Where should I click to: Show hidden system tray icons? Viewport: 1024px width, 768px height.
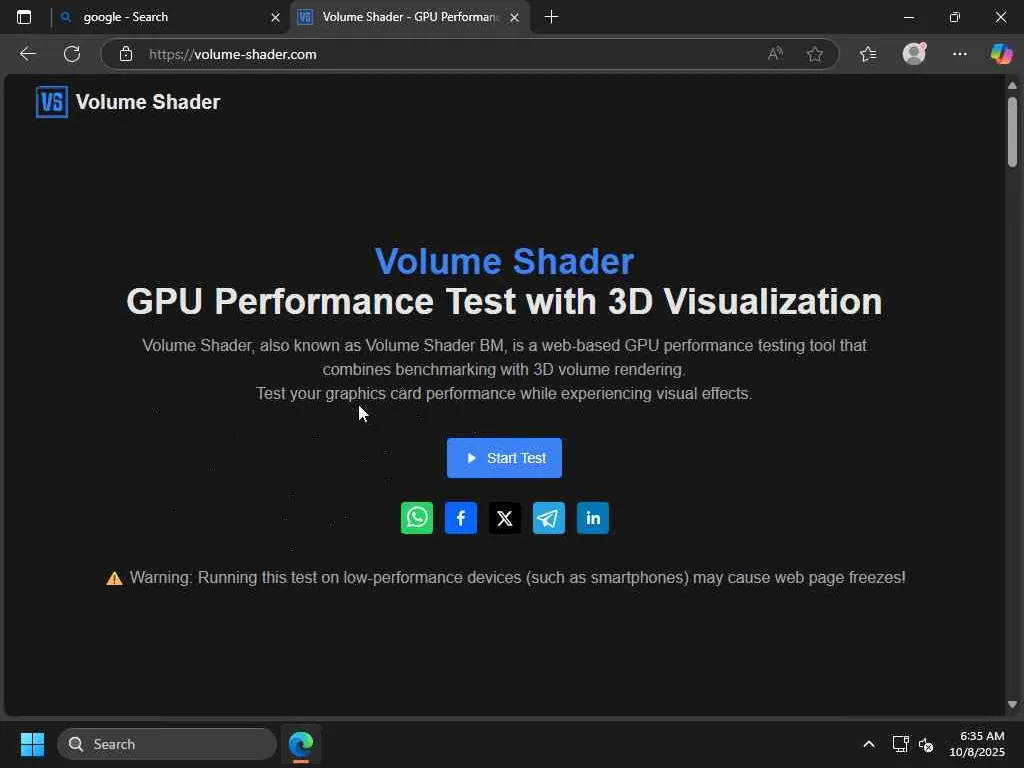(x=869, y=744)
